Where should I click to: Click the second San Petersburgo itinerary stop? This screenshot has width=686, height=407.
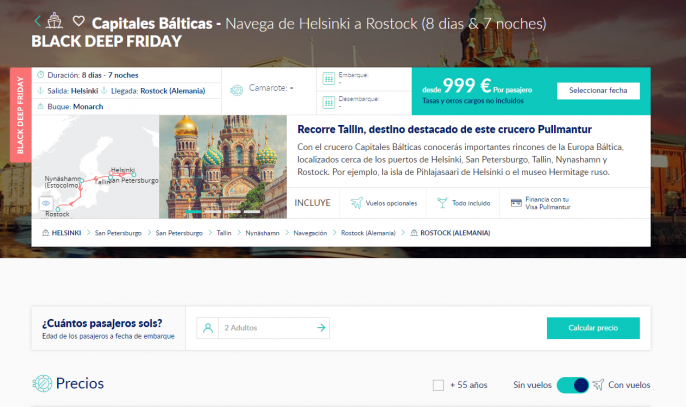click(179, 233)
